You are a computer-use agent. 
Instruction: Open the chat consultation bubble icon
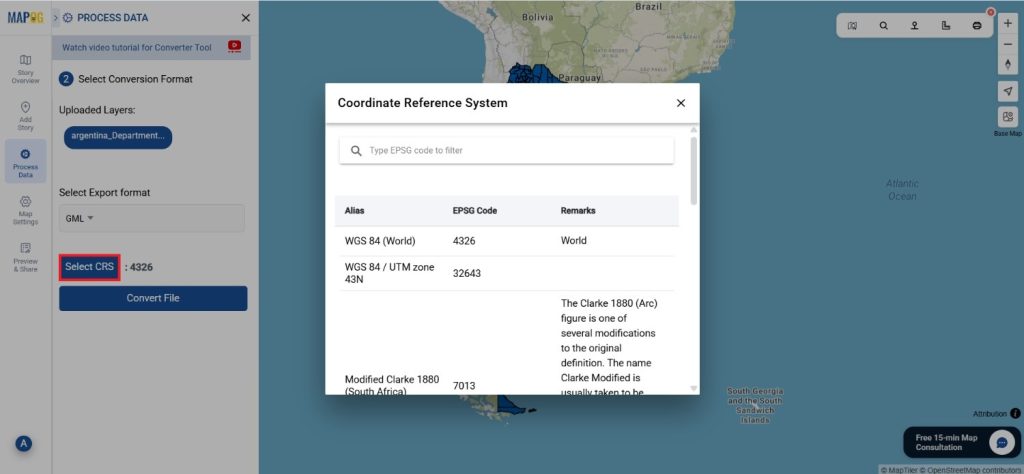(x=1002, y=442)
